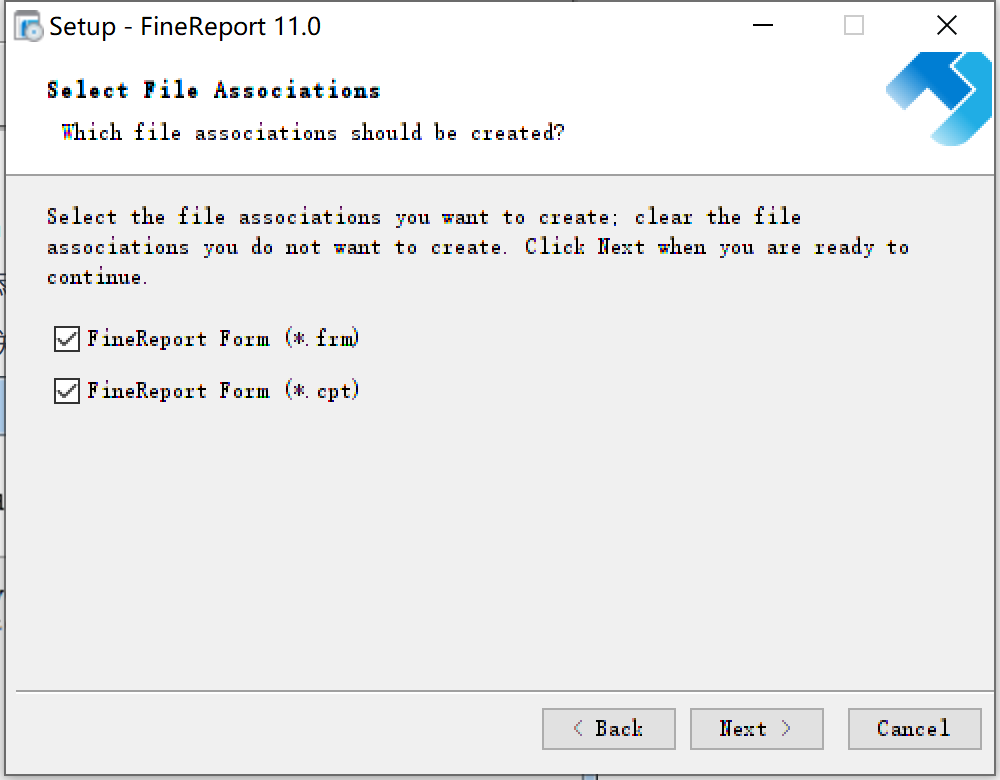The image size is (1000, 780).
Task: Click the left chevron on Back button
Action: pyautogui.click(x=578, y=729)
